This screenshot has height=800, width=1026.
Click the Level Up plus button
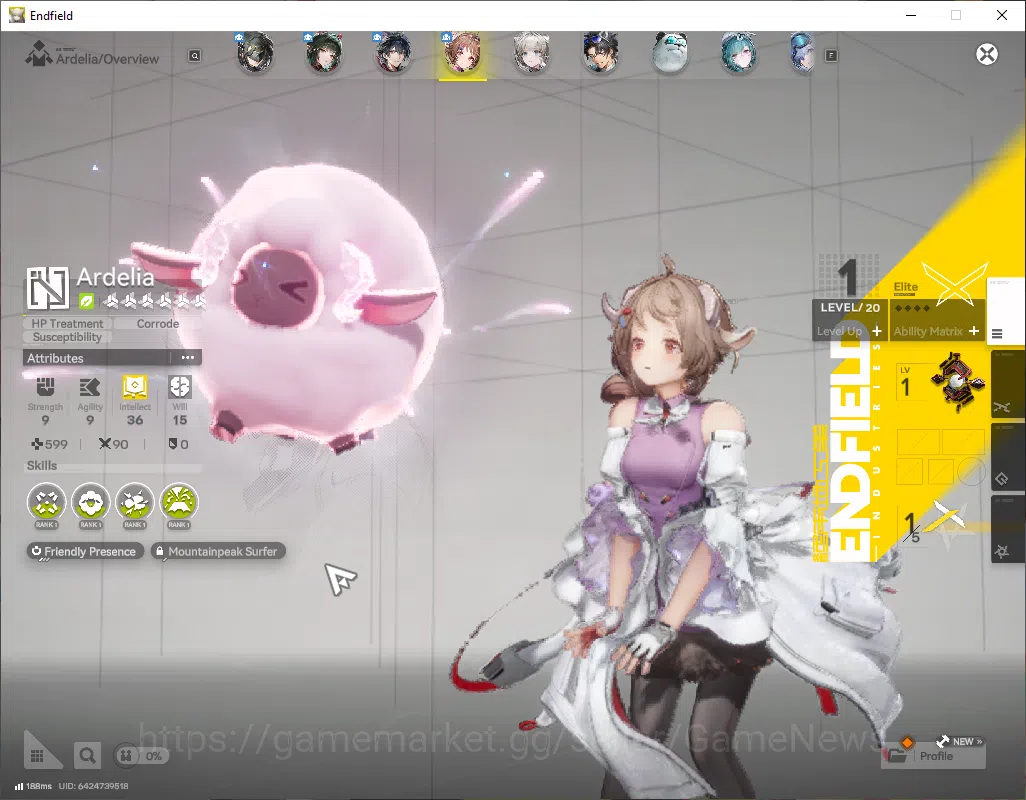pos(877,331)
